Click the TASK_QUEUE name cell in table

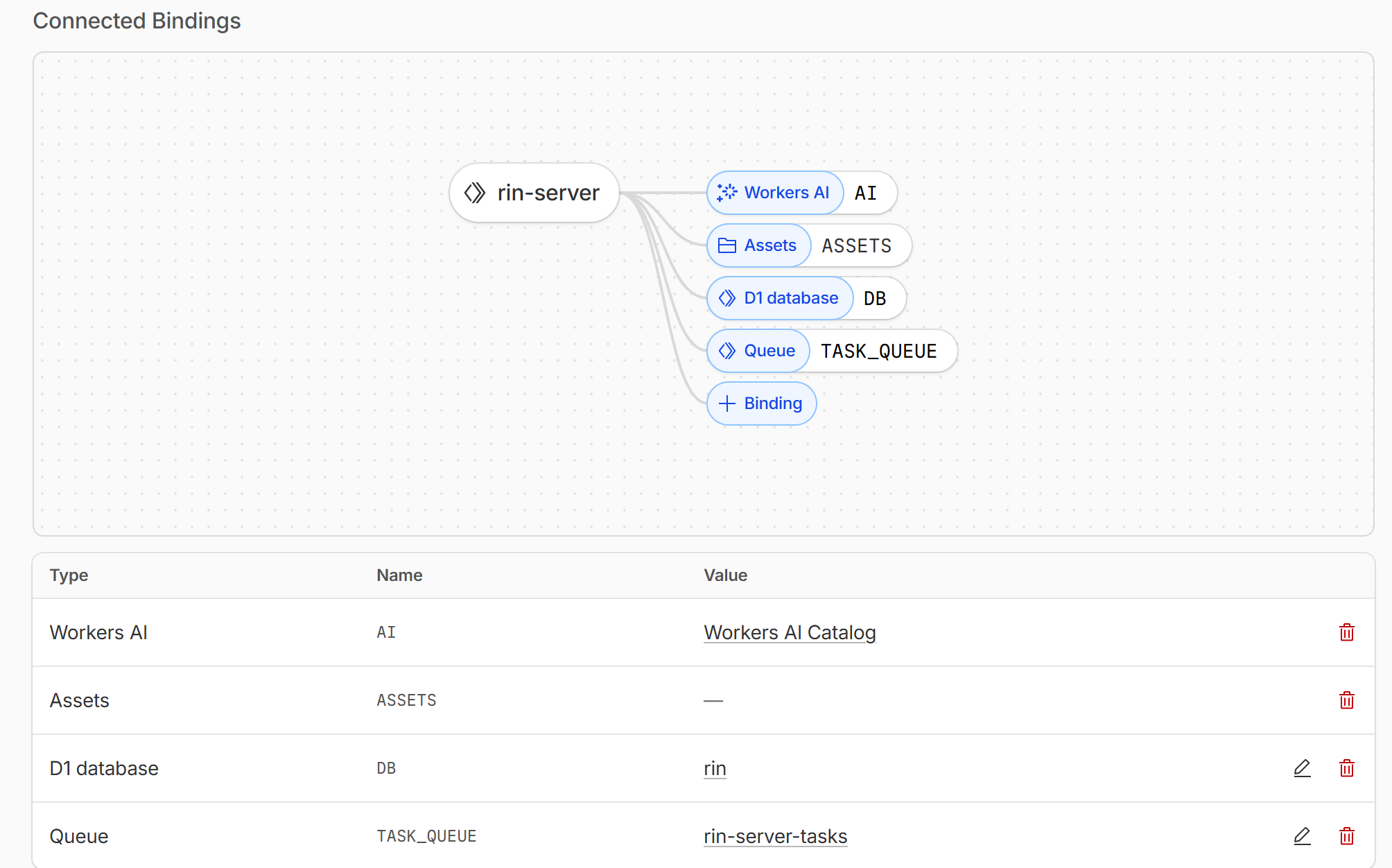click(426, 836)
